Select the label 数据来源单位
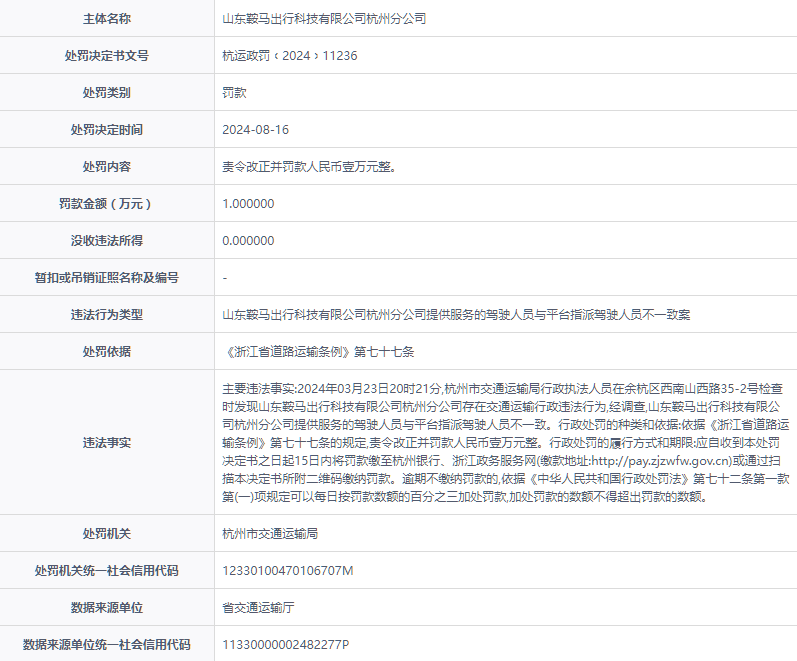Viewport: 797px width, 661px height. click(107, 608)
